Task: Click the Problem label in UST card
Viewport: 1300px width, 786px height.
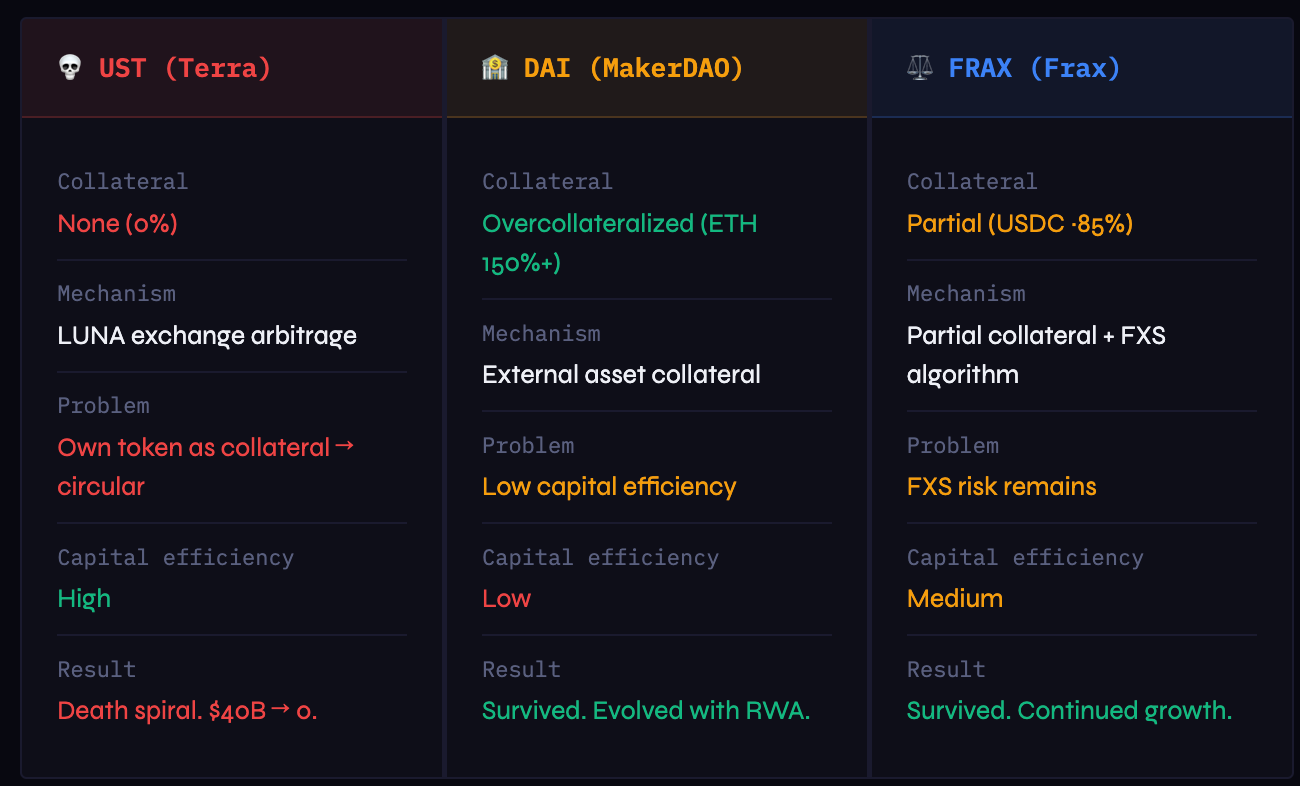Action: pos(104,405)
